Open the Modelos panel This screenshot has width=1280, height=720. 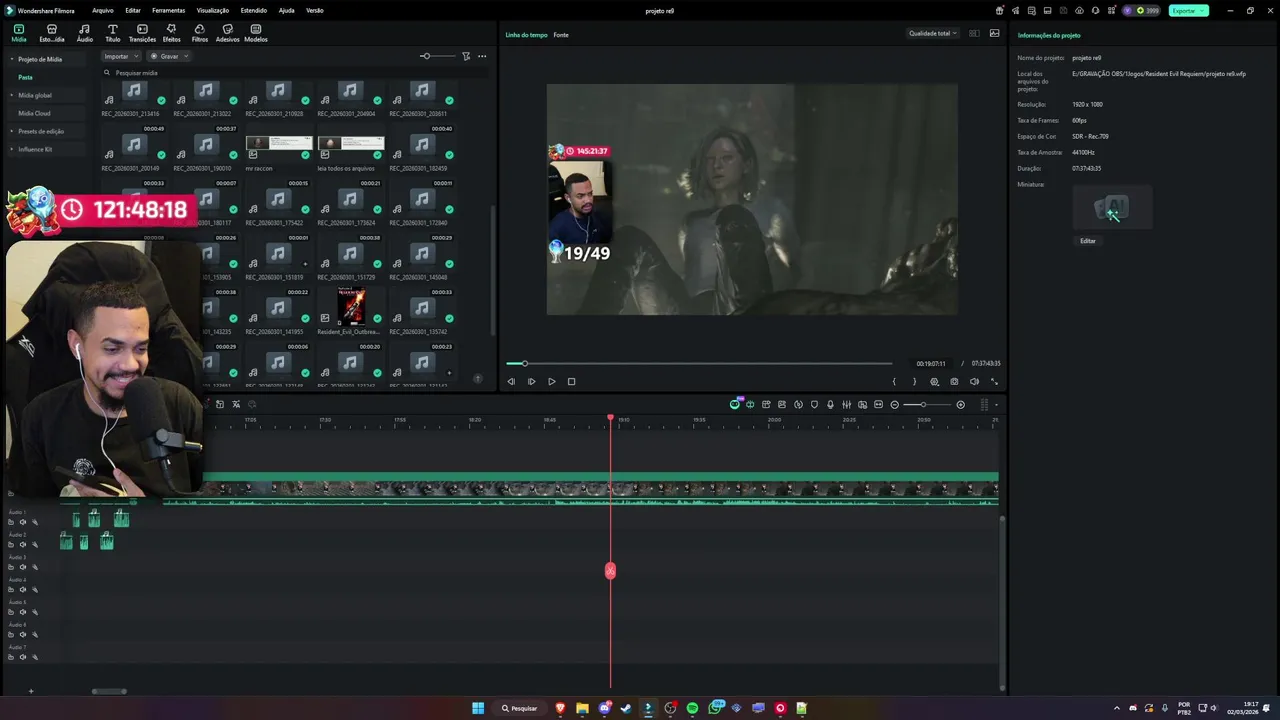tap(255, 33)
